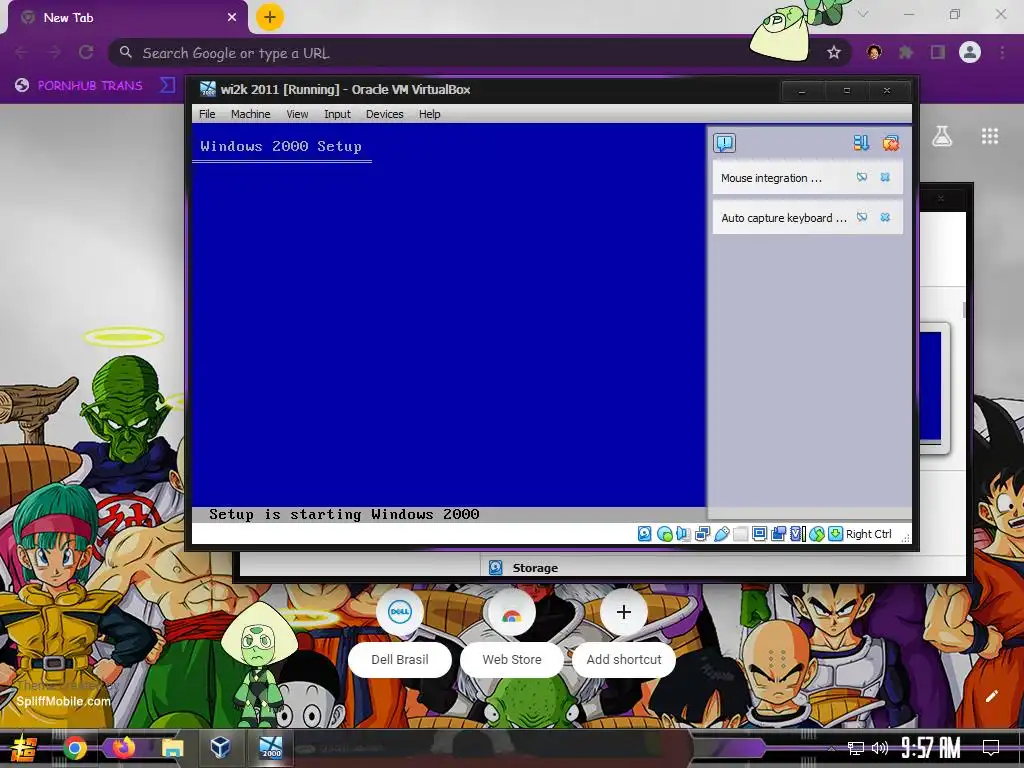Open File Explorer from the taskbar
The width and height of the screenshot is (1024, 768).
172,748
